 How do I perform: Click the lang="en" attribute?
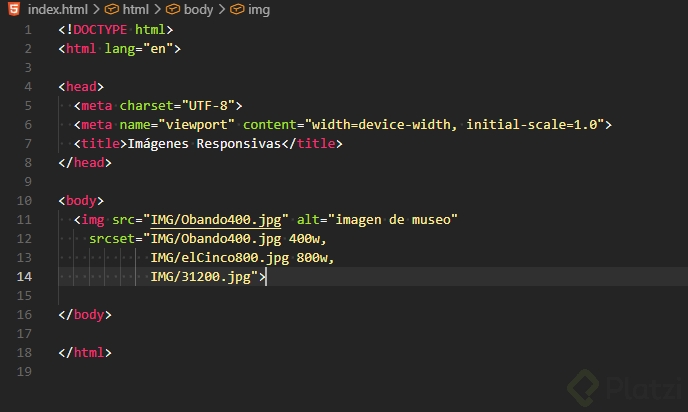pyautogui.click(x=139, y=49)
